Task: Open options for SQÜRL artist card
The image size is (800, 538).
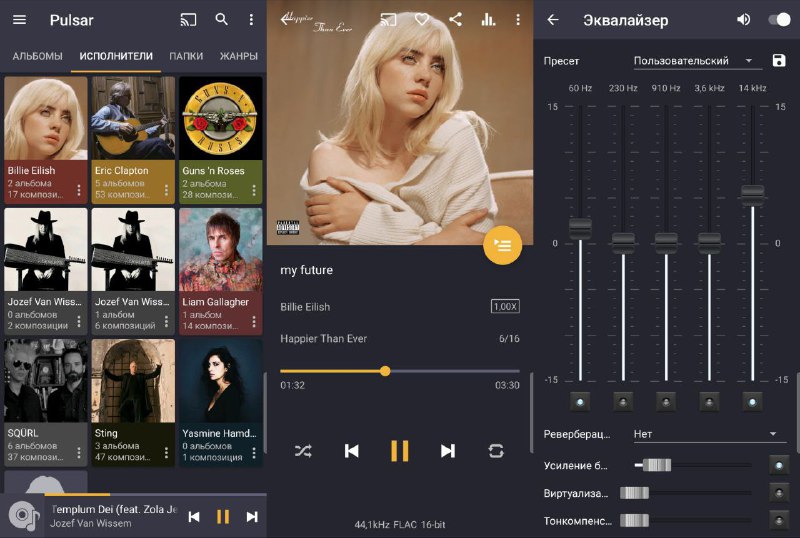Action: point(79,453)
